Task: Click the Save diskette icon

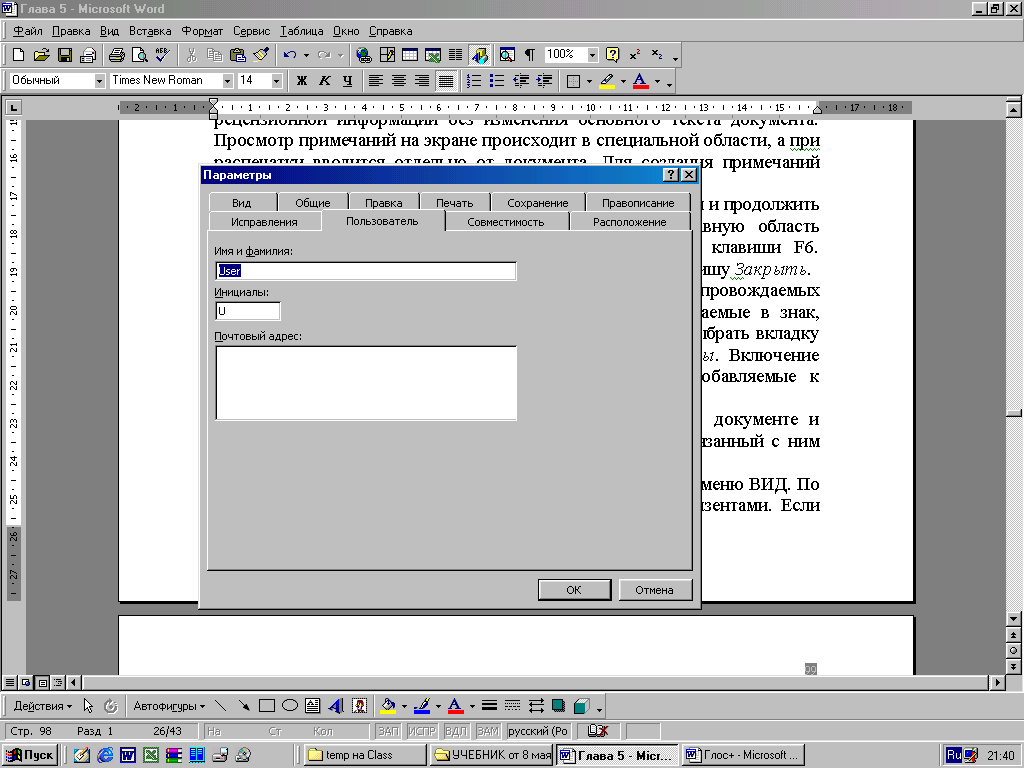Action: [65, 55]
